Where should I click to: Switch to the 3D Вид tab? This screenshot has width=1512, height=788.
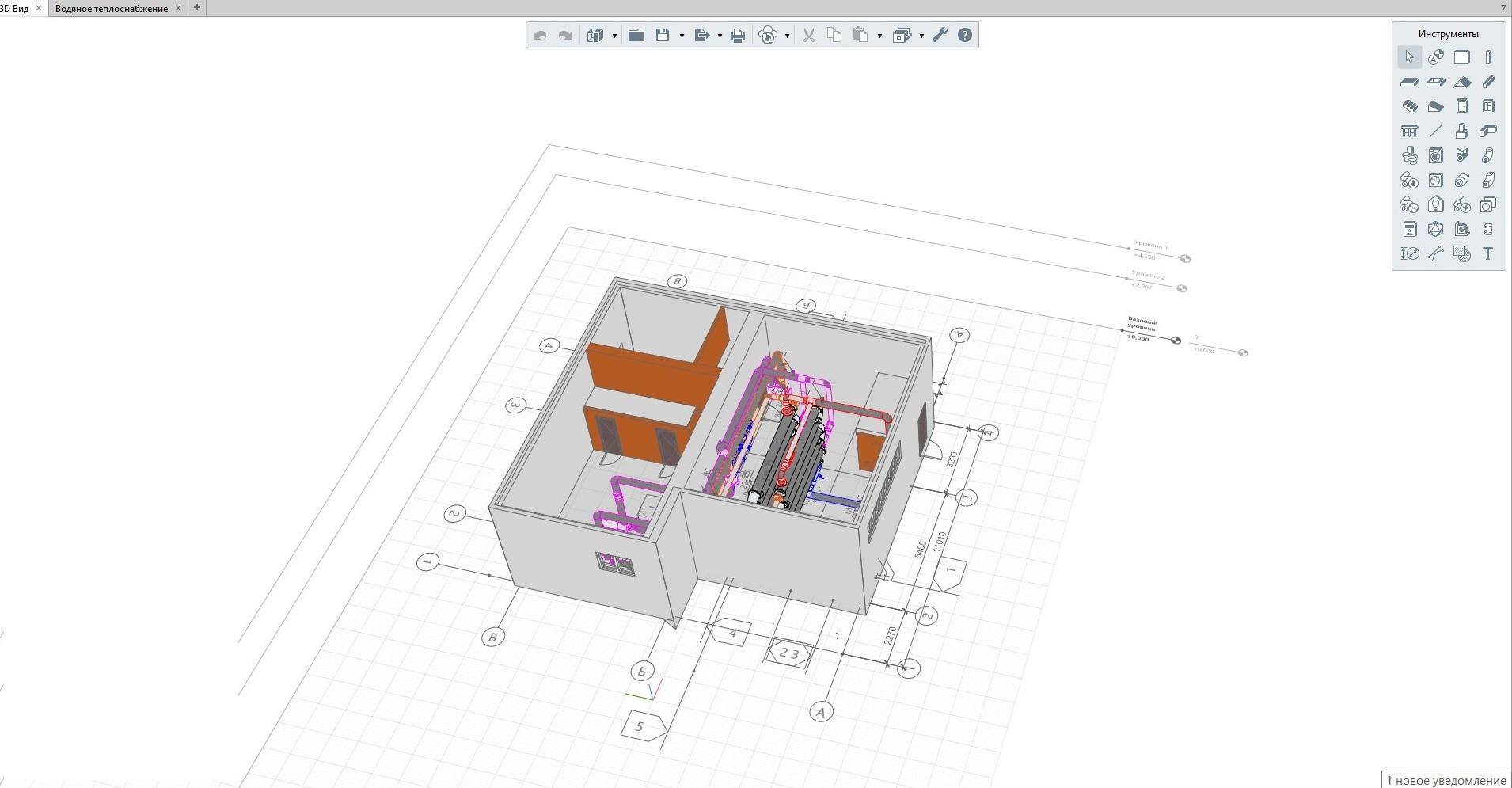[x=14, y=8]
